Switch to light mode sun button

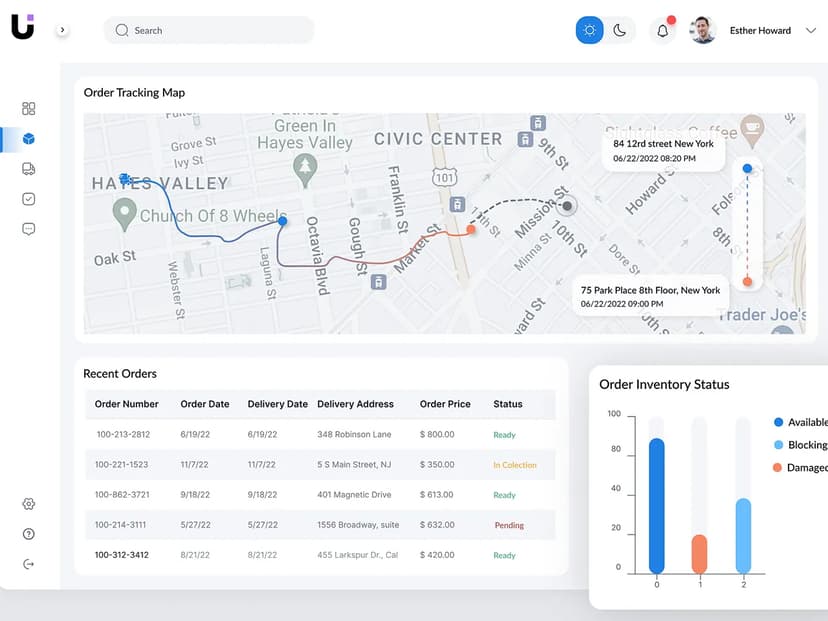[x=589, y=30]
